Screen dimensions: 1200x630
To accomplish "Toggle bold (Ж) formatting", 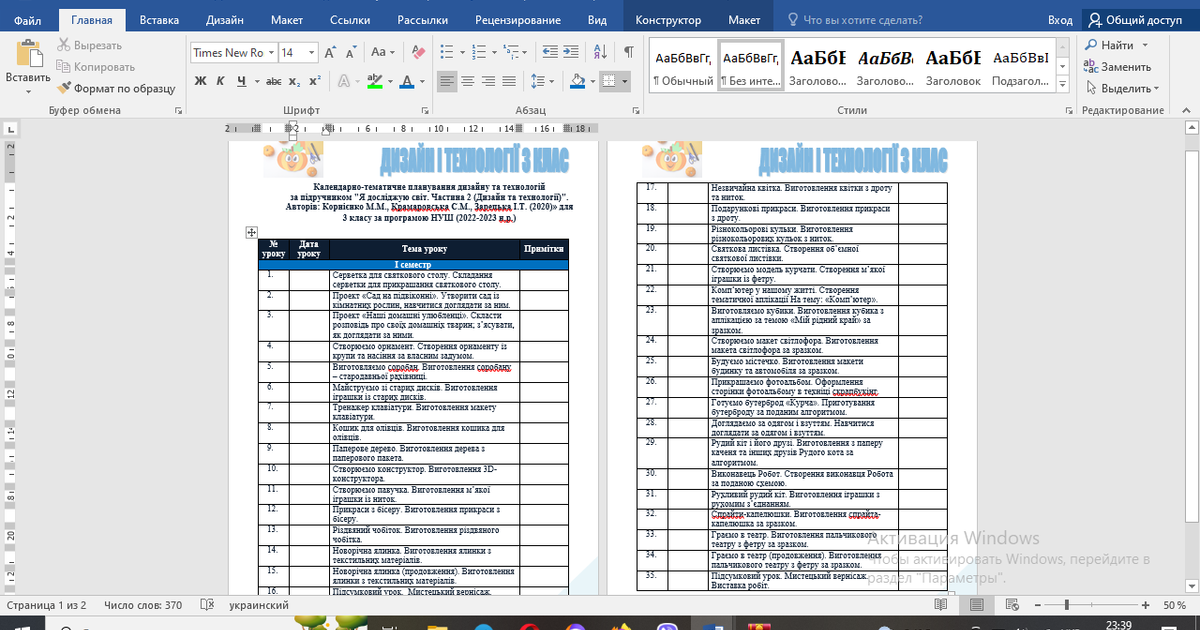I will 200,81.
